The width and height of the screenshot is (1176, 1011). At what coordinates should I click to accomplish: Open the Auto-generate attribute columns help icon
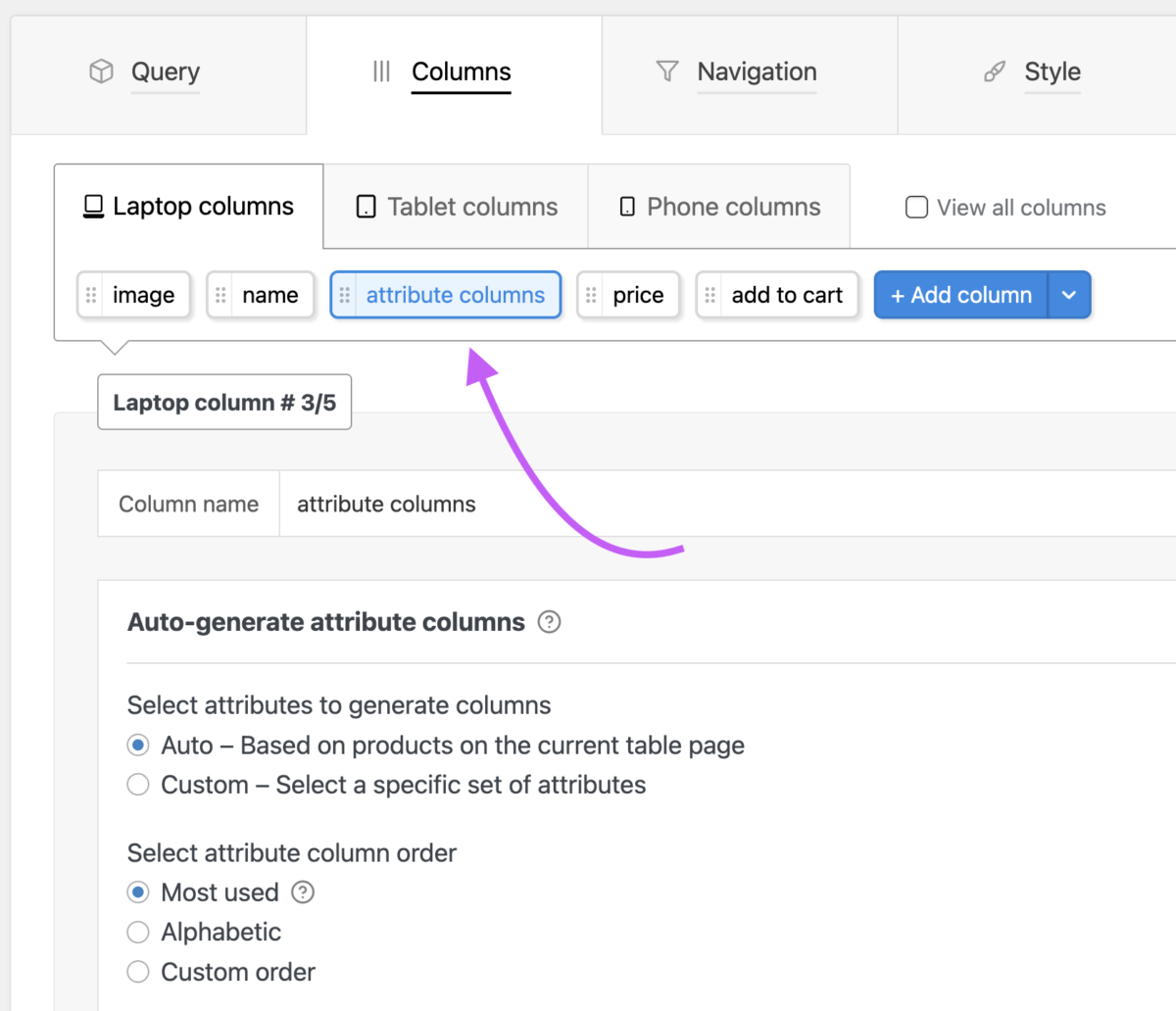(x=549, y=622)
